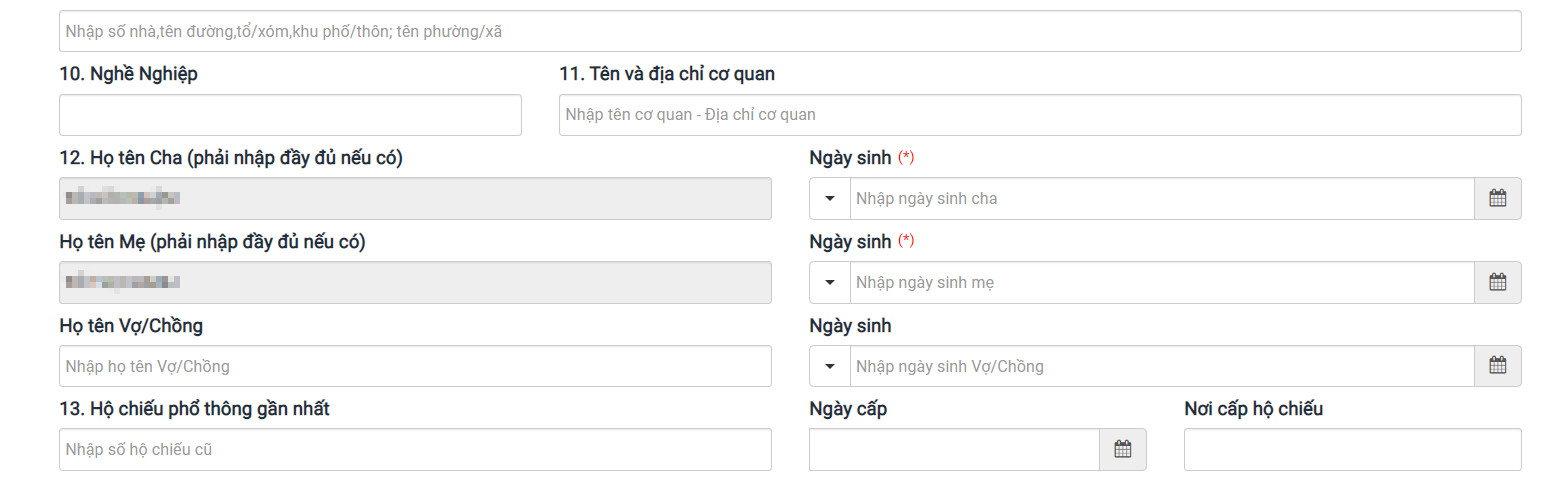Click the address input field
The height and width of the screenshot is (477, 1555).
[790, 31]
